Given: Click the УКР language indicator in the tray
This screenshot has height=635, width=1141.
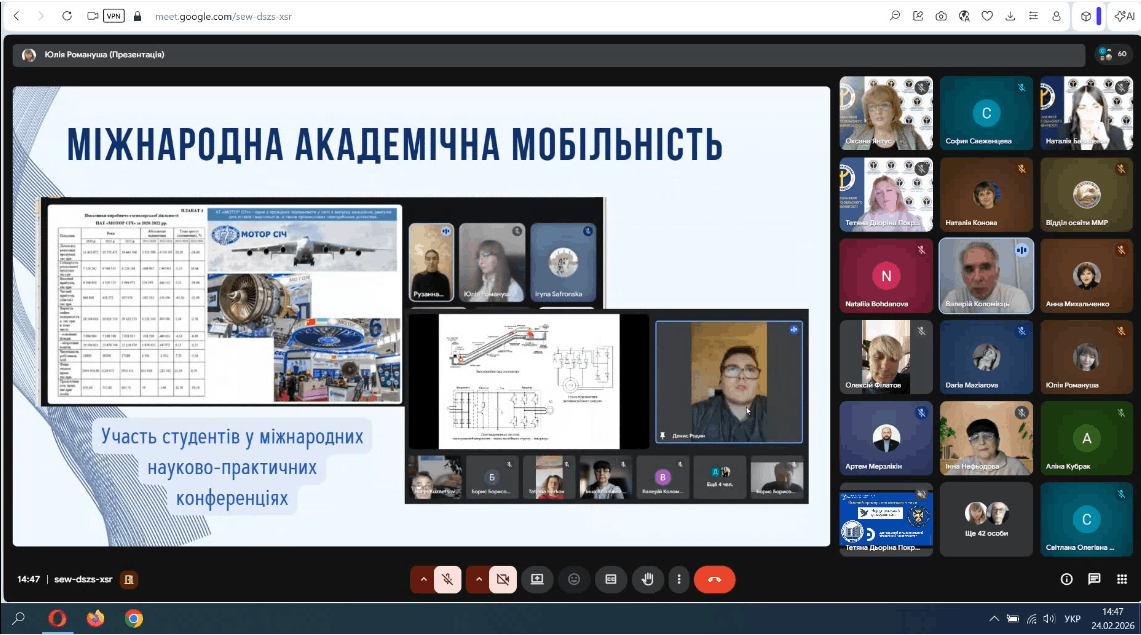Looking at the screenshot, I should 1072,619.
